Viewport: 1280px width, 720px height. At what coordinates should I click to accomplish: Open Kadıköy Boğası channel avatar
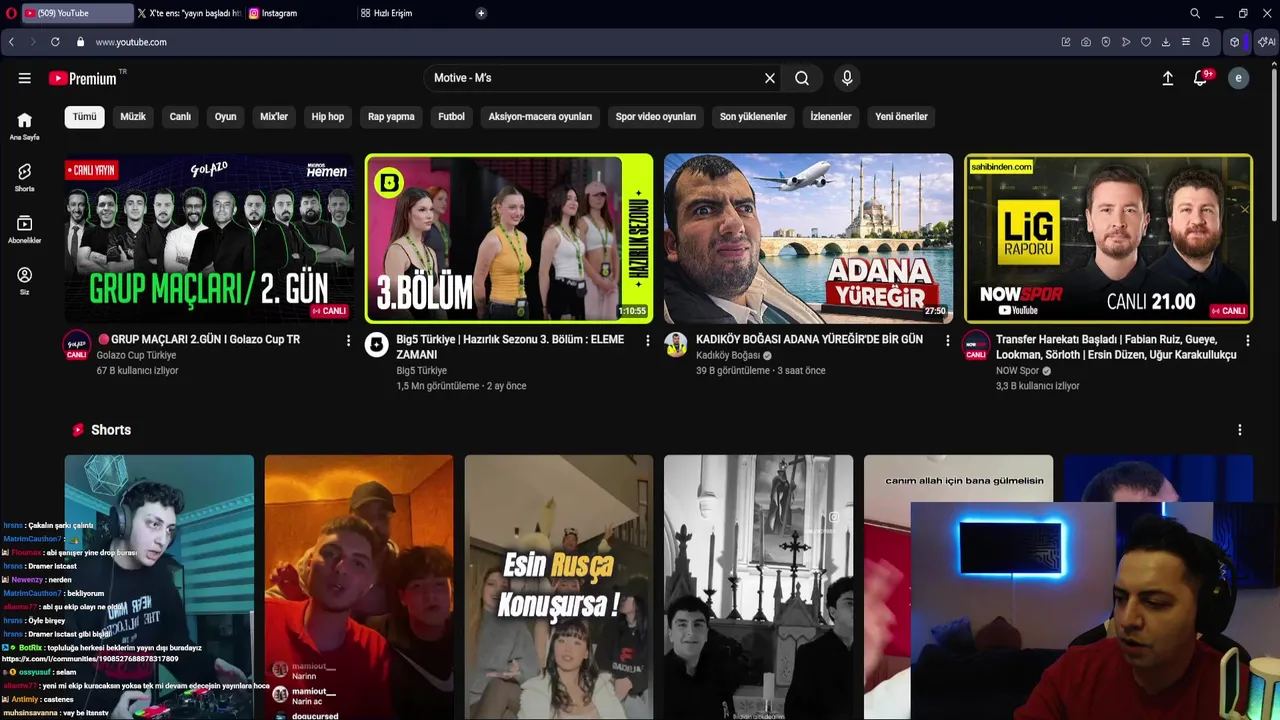click(x=676, y=344)
